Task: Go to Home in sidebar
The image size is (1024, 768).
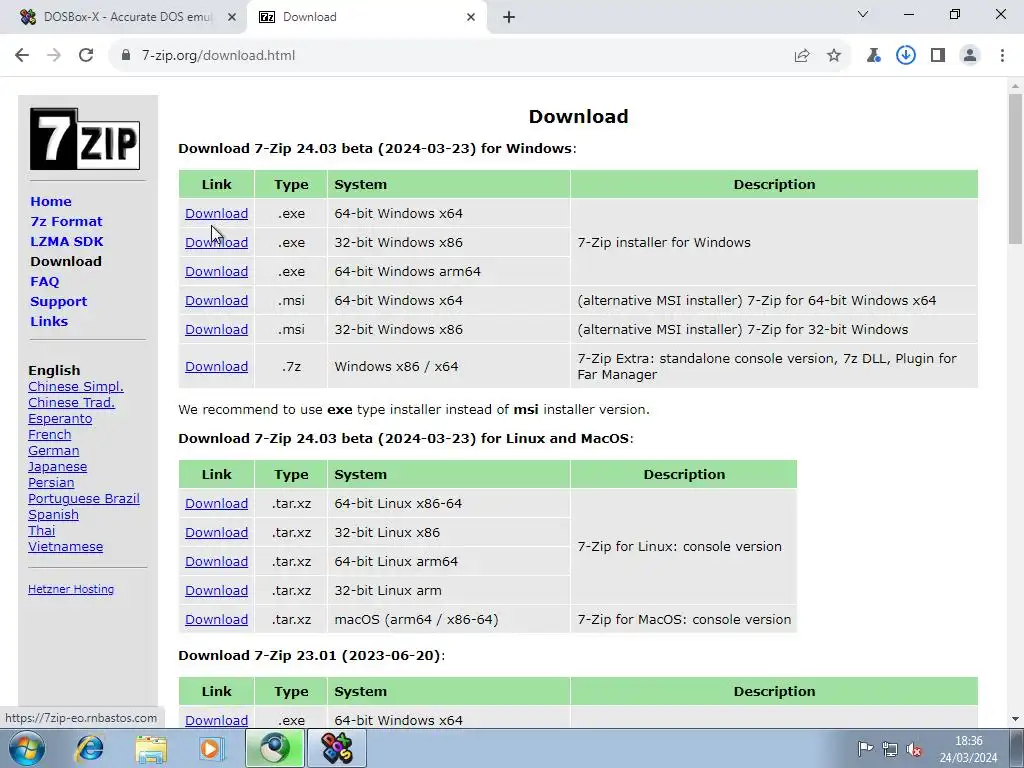Action: [x=51, y=201]
